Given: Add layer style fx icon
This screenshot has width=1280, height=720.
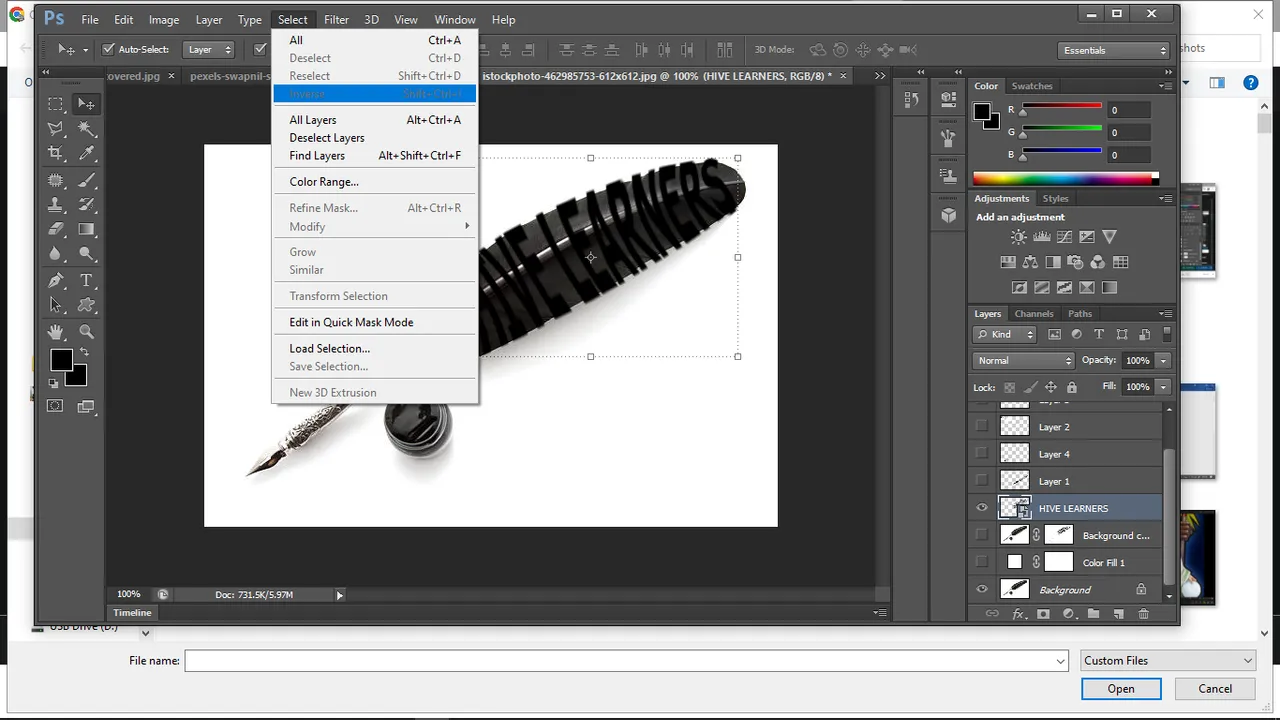Looking at the screenshot, I should 1019,614.
